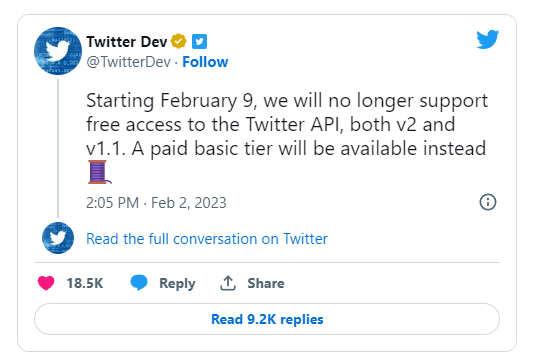Open Read 9.2K replies button
Screen dimensions: 533x364
(x=267, y=319)
